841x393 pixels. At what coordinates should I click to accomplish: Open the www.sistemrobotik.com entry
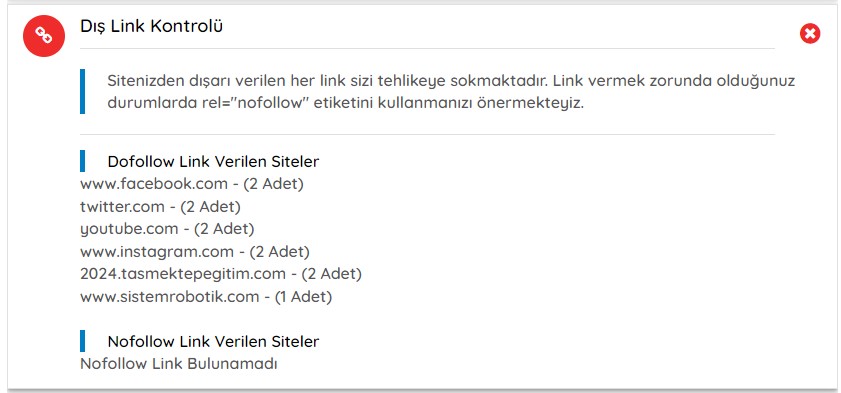pyautogui.click(x=206, y=296)
